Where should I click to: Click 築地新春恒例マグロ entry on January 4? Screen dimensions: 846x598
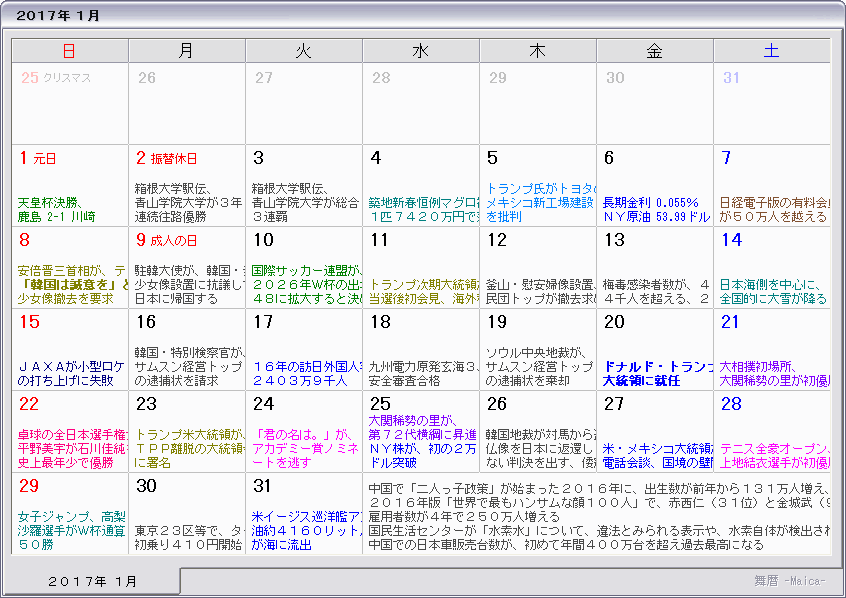(x=424, y=210)
